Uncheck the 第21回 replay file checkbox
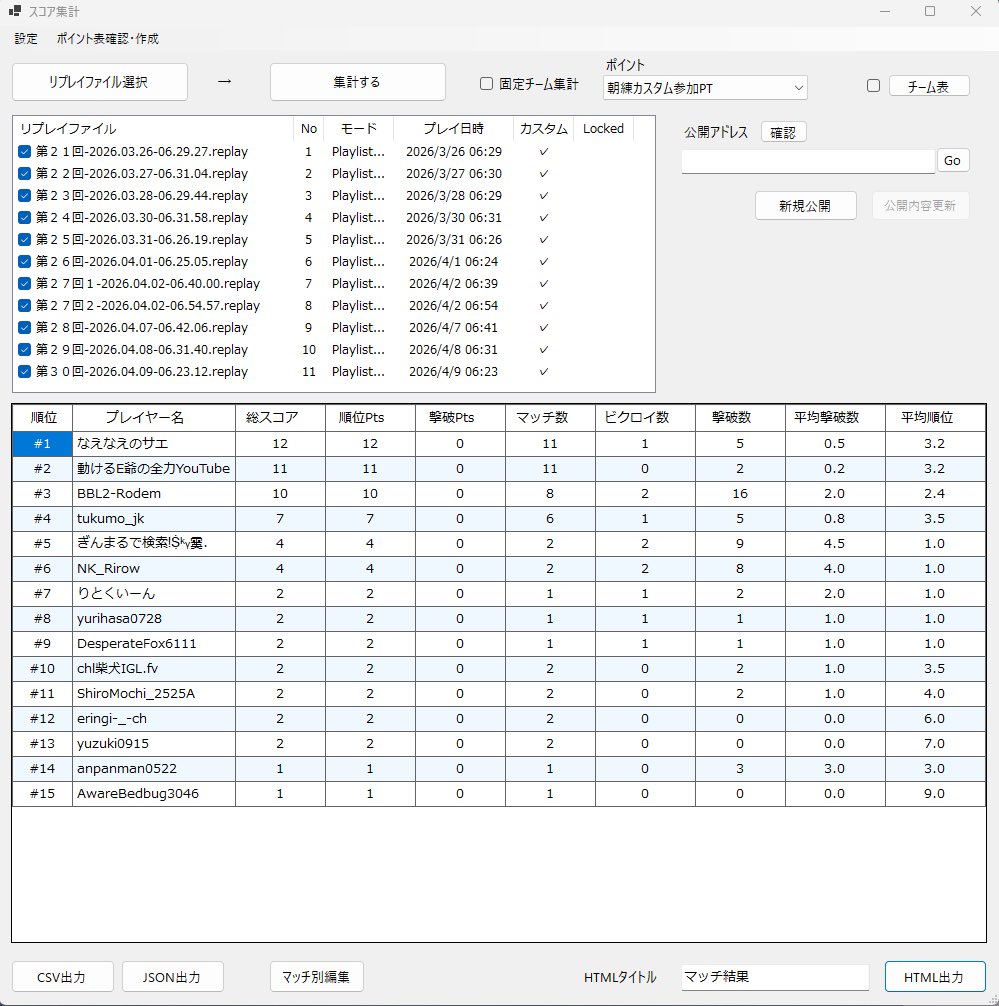Viewport: 999px width, 1006px height. point(24,152)
